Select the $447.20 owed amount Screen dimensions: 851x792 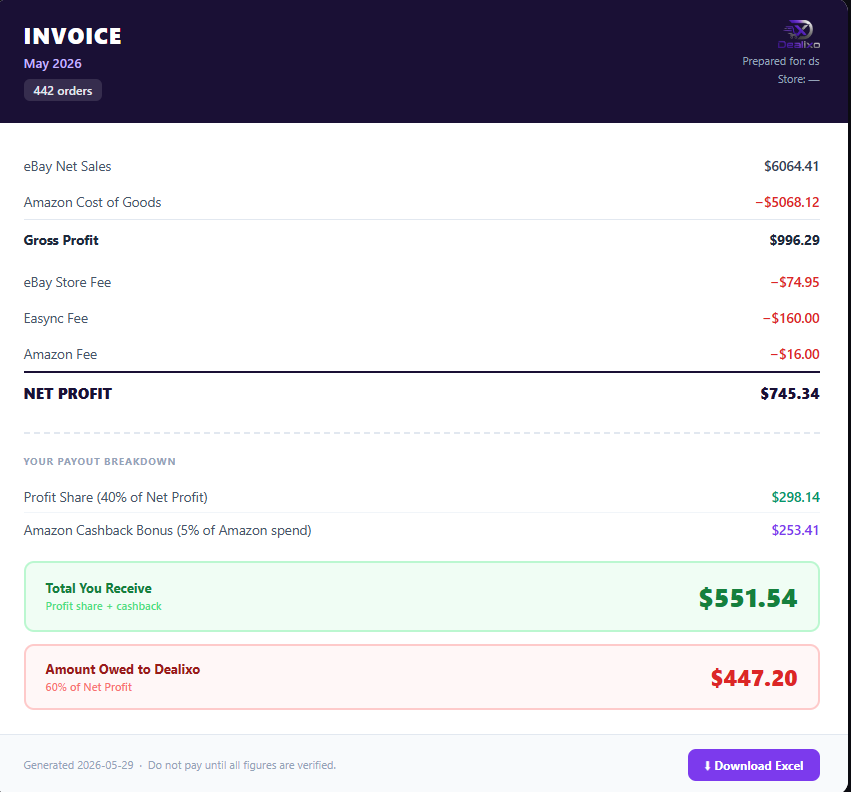[x=754, y=678]
